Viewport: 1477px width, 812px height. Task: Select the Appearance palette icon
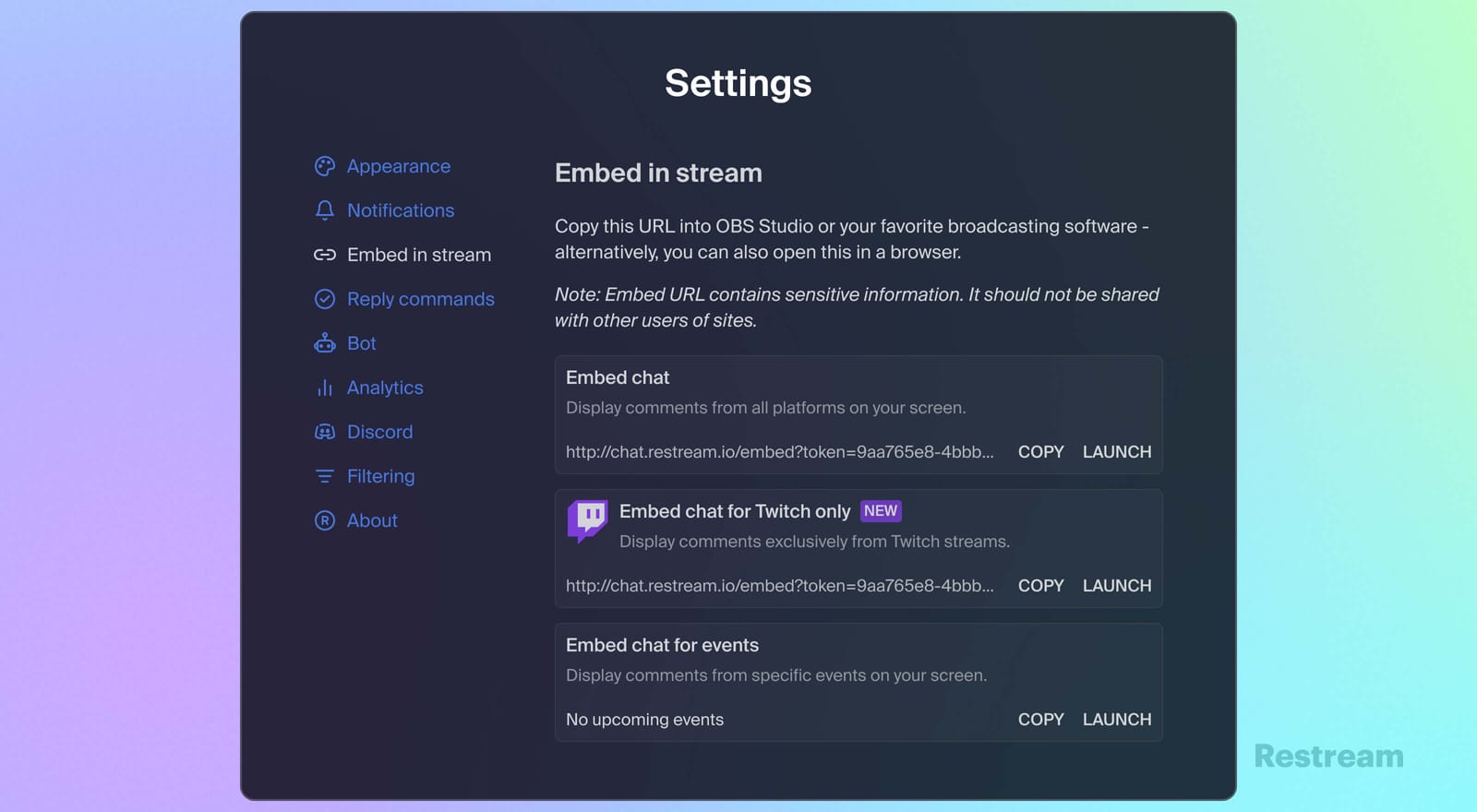(324, 166)
